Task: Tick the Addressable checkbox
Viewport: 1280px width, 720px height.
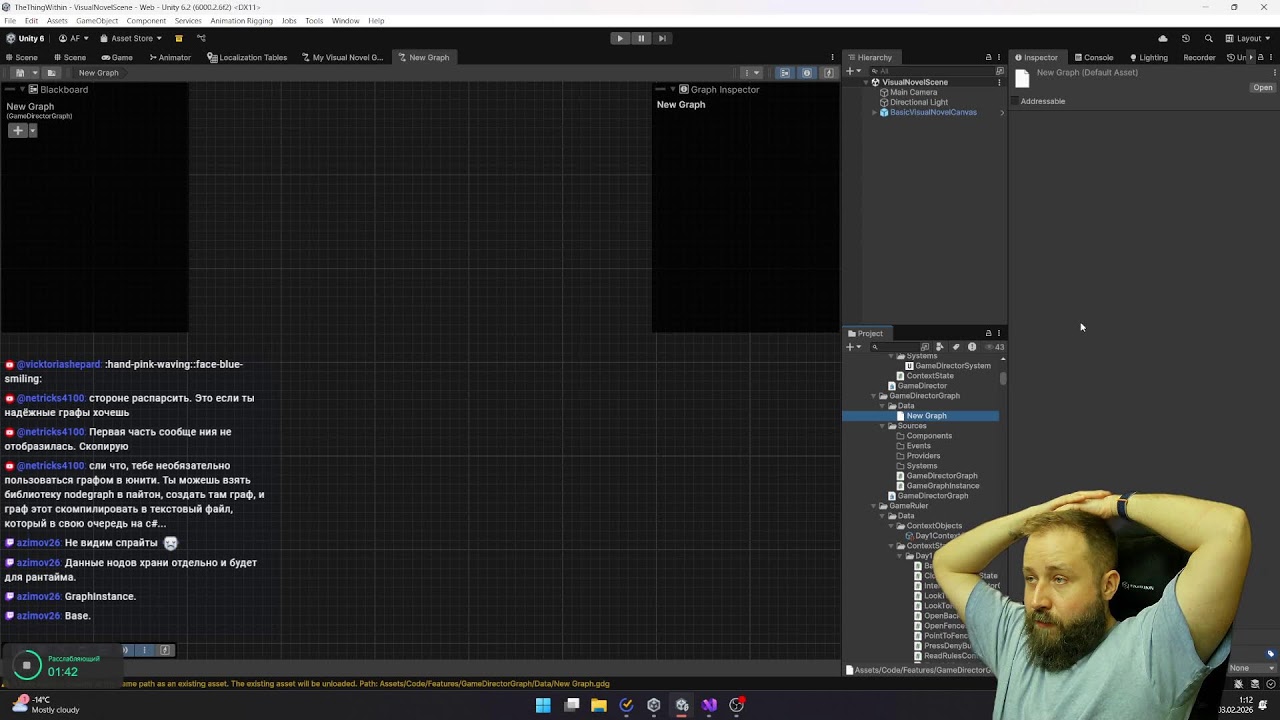Action: (x=1014, y=101)
